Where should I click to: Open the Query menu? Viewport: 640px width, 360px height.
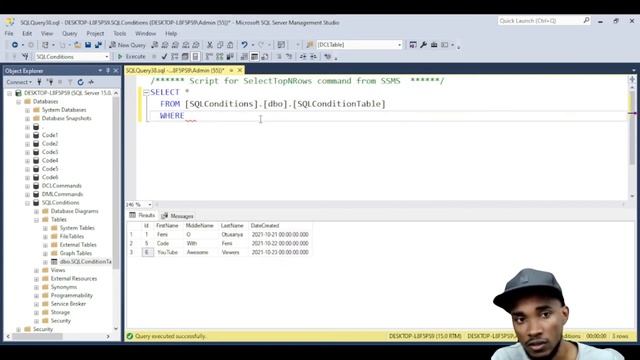(70, 33)
